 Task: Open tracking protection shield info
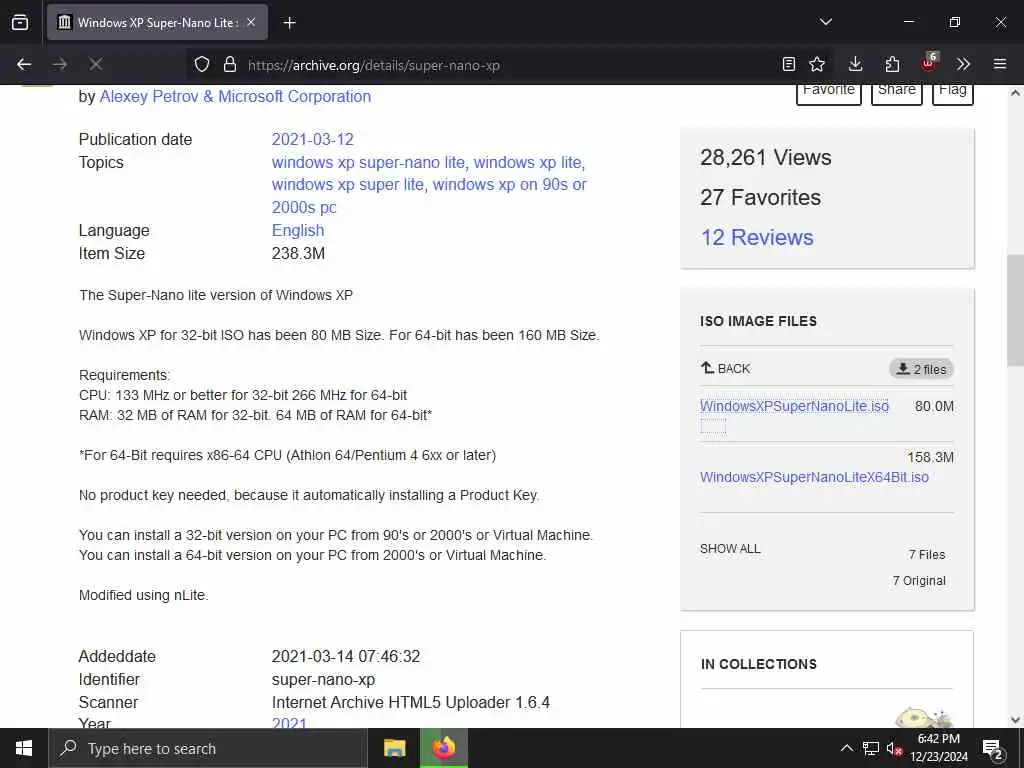point(202,65)
